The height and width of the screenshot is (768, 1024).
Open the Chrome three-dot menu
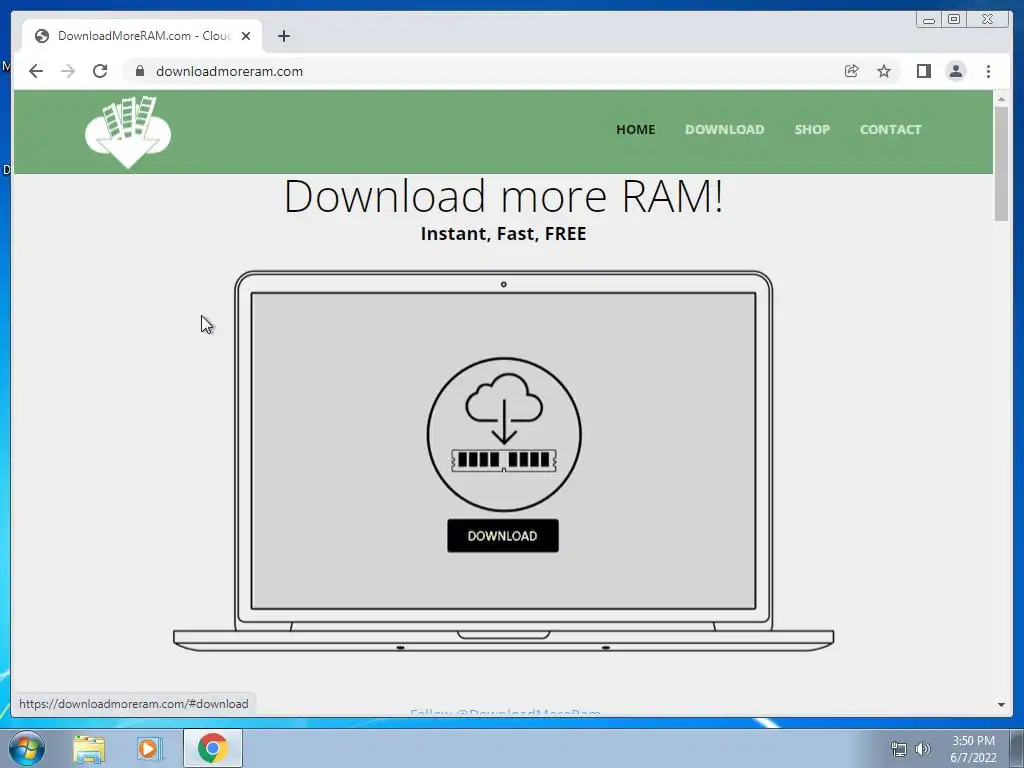click(x=988, y=71)
